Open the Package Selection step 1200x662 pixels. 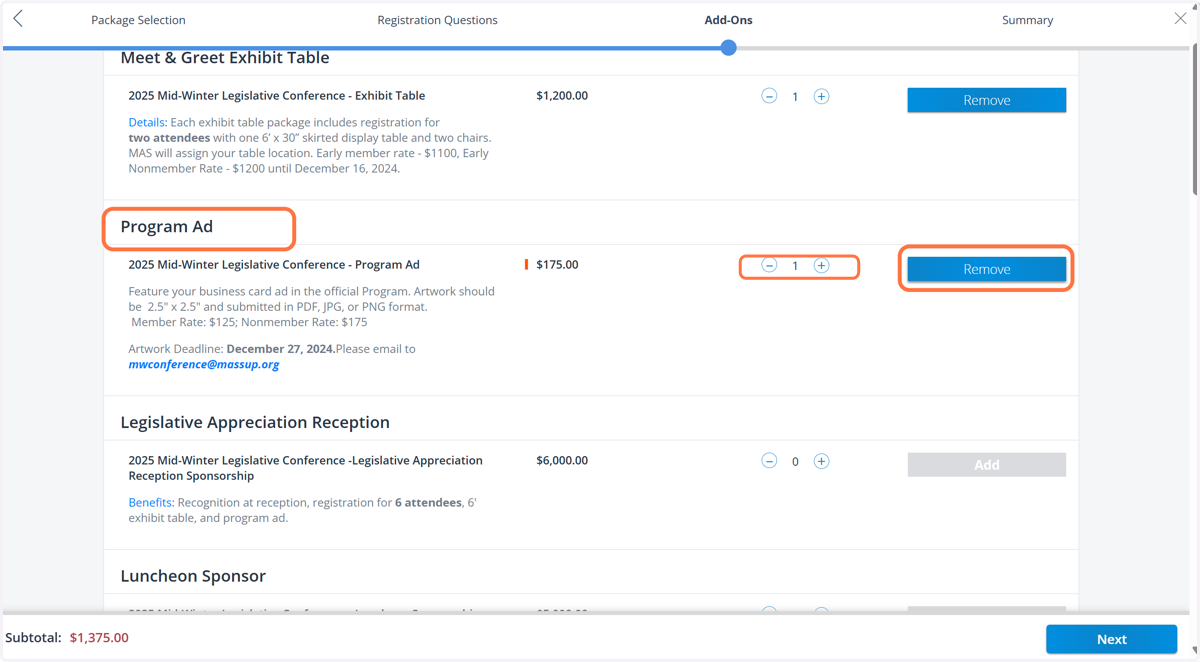click(138, 20)
